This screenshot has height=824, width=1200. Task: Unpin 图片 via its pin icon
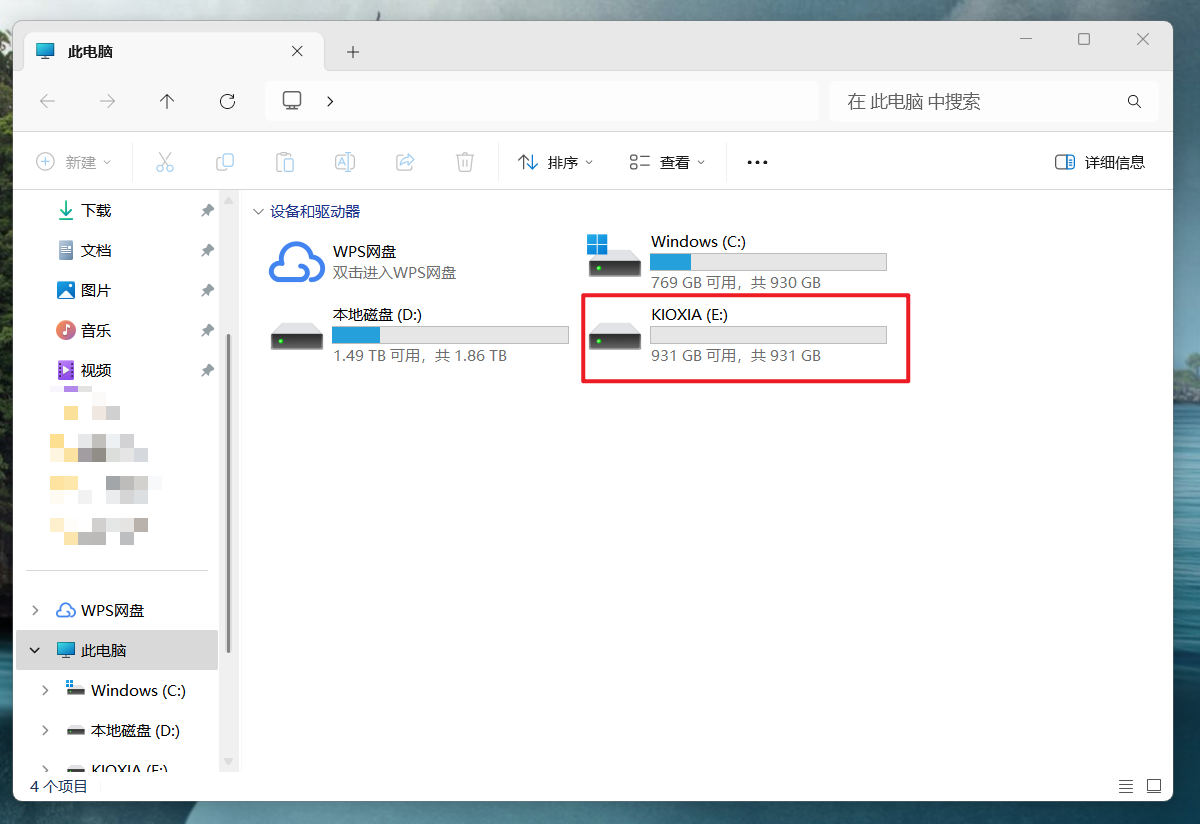click(x=207, y=291)
